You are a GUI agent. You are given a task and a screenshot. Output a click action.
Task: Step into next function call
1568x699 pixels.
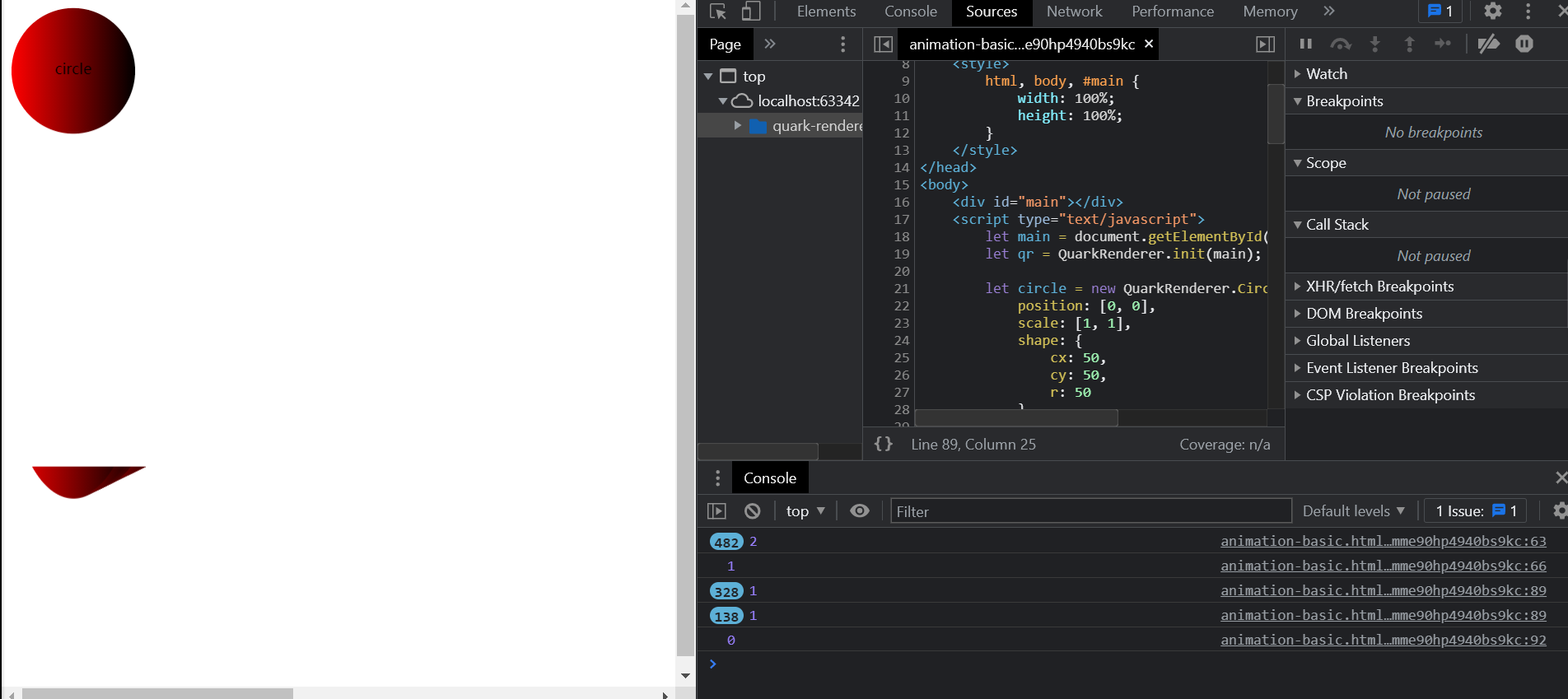(1374, 44)
